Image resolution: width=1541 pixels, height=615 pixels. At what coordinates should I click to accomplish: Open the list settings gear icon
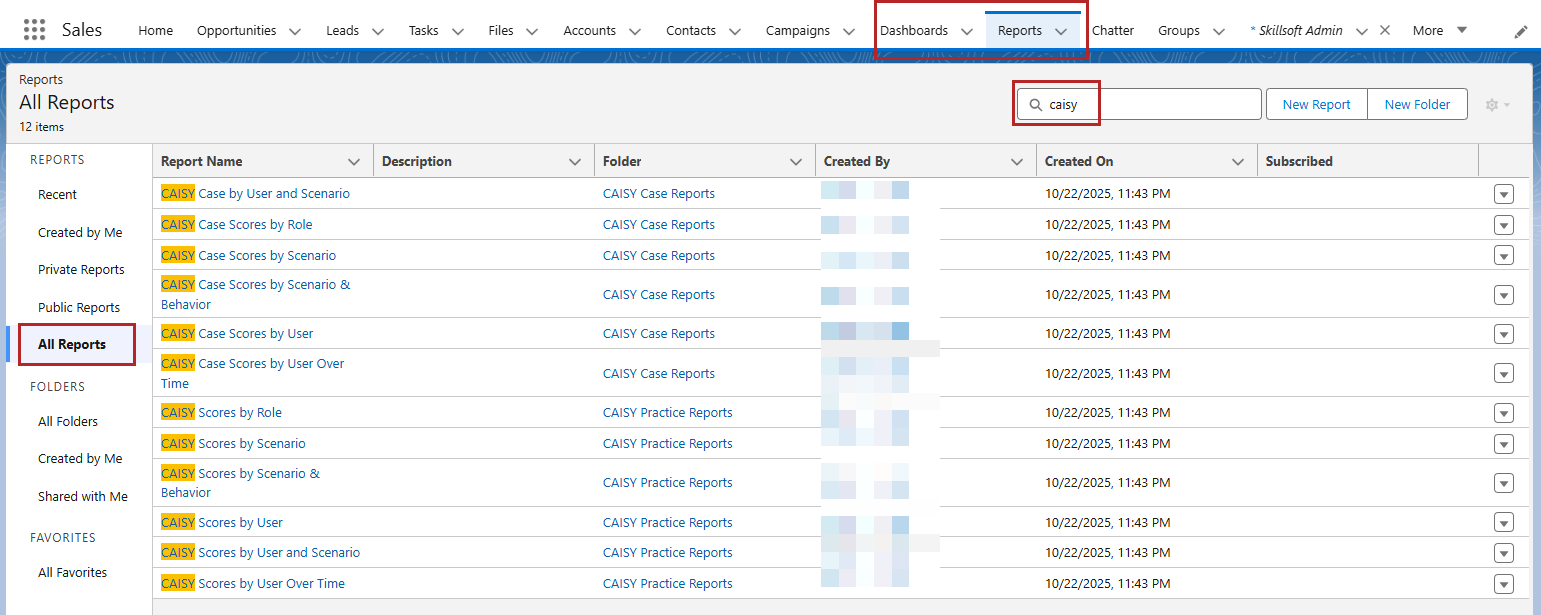point(1496,105)
